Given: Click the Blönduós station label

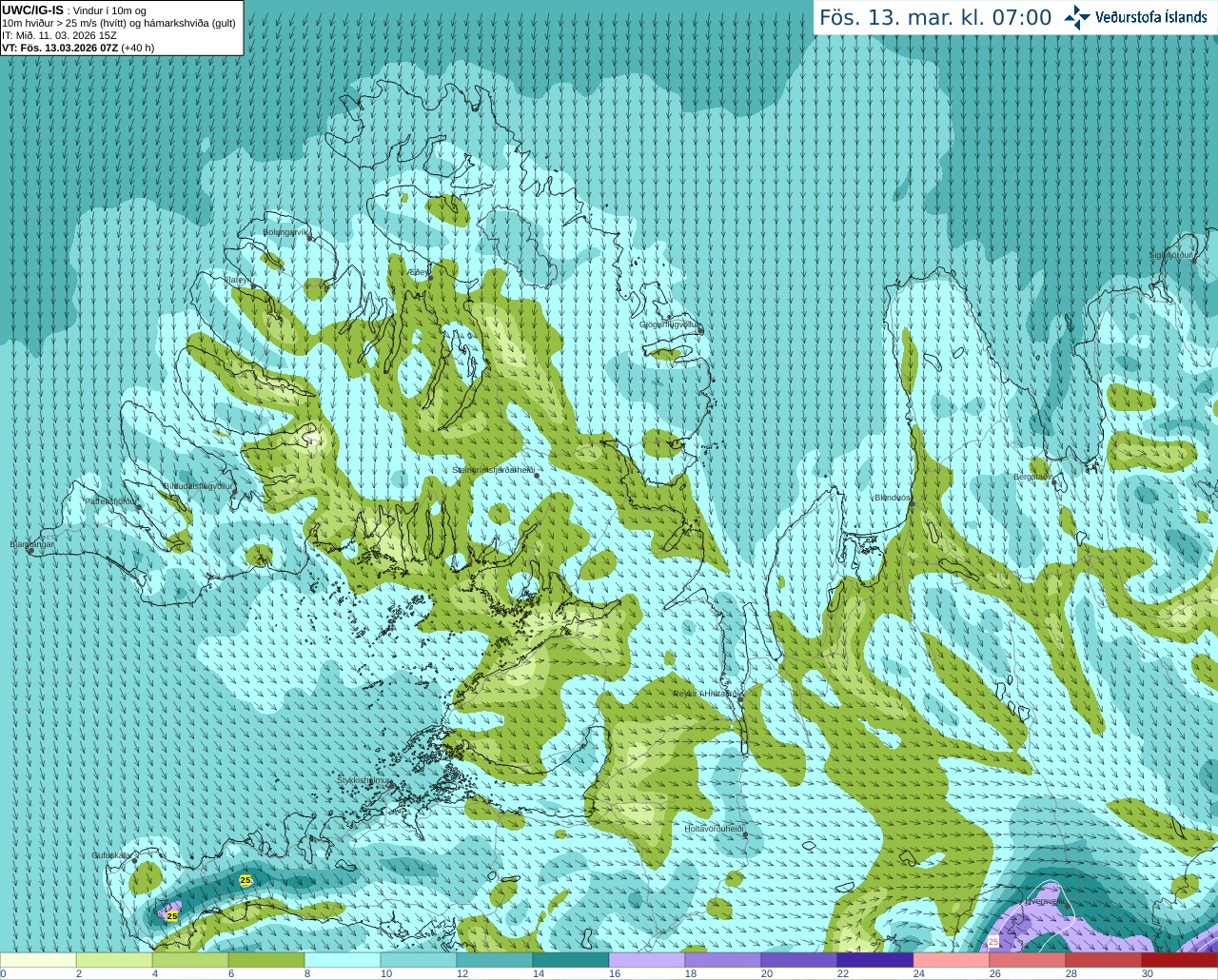Looking at the screenshot, I should pyautogui.click(x=893, y=498).
